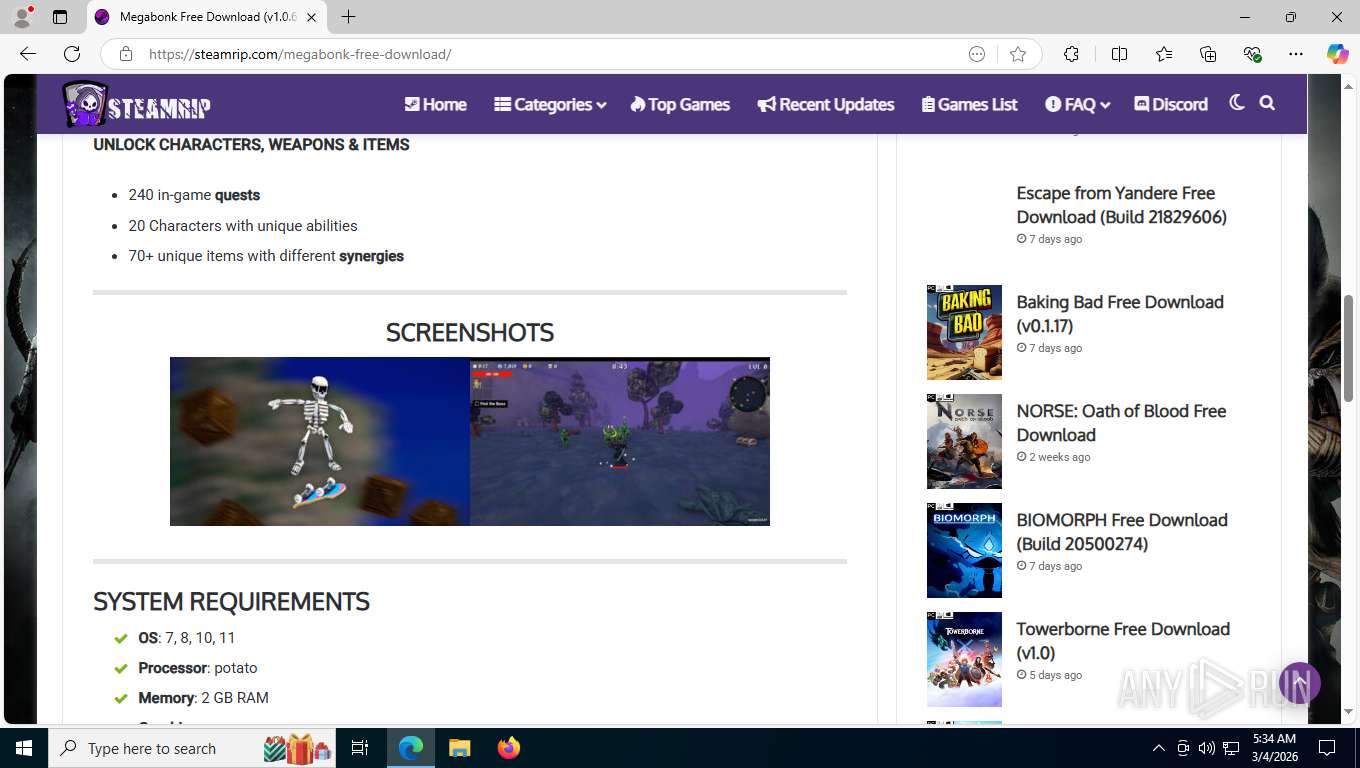Click the NORSE game thumbnail
The height and width of the screenshot is (768, 1360).
(x=964, y=441)
